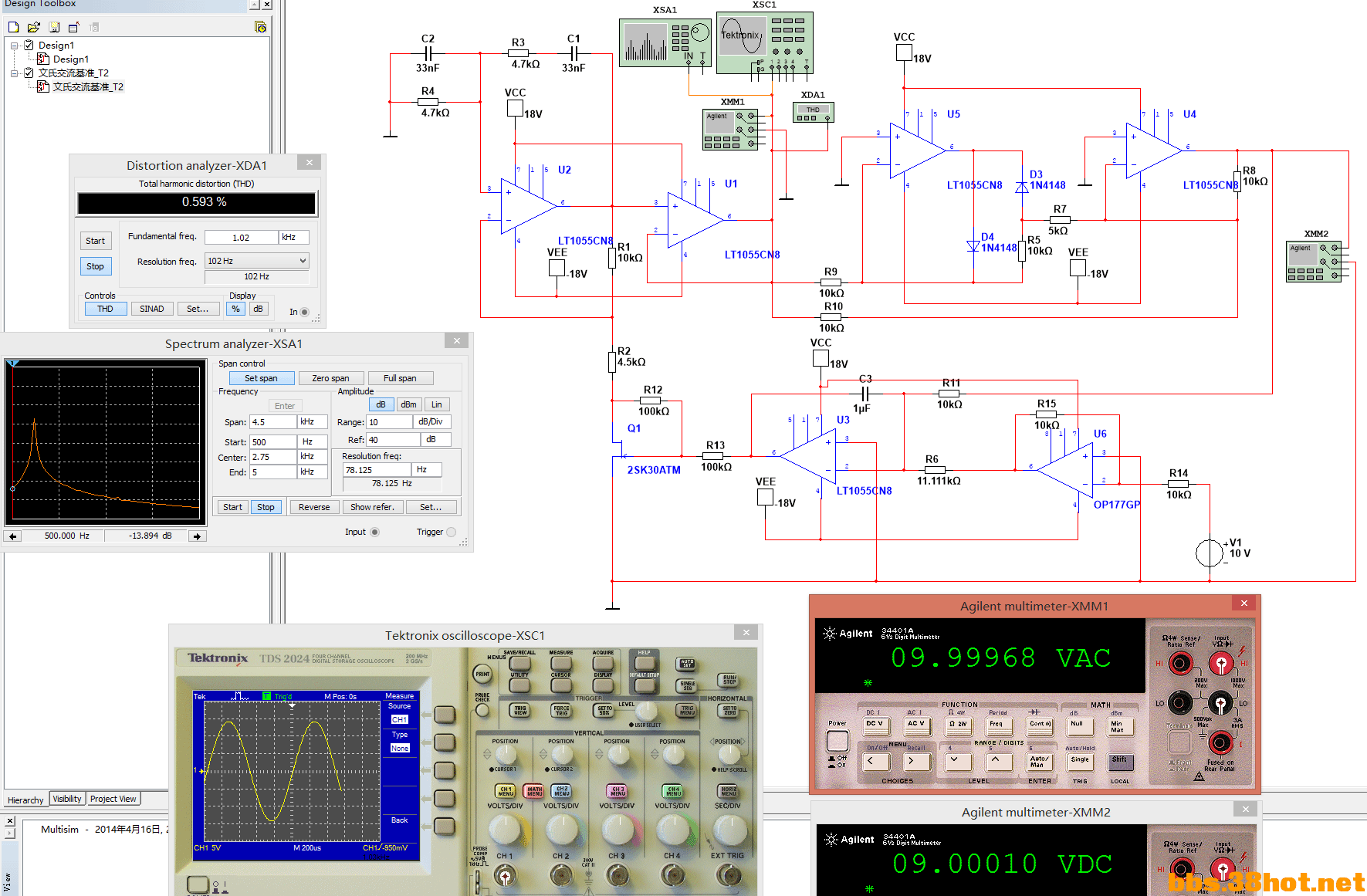Screen dimensions: 1367x896
Task: Click the Close design icon in Design Toolbox
Action: (74, 27)
